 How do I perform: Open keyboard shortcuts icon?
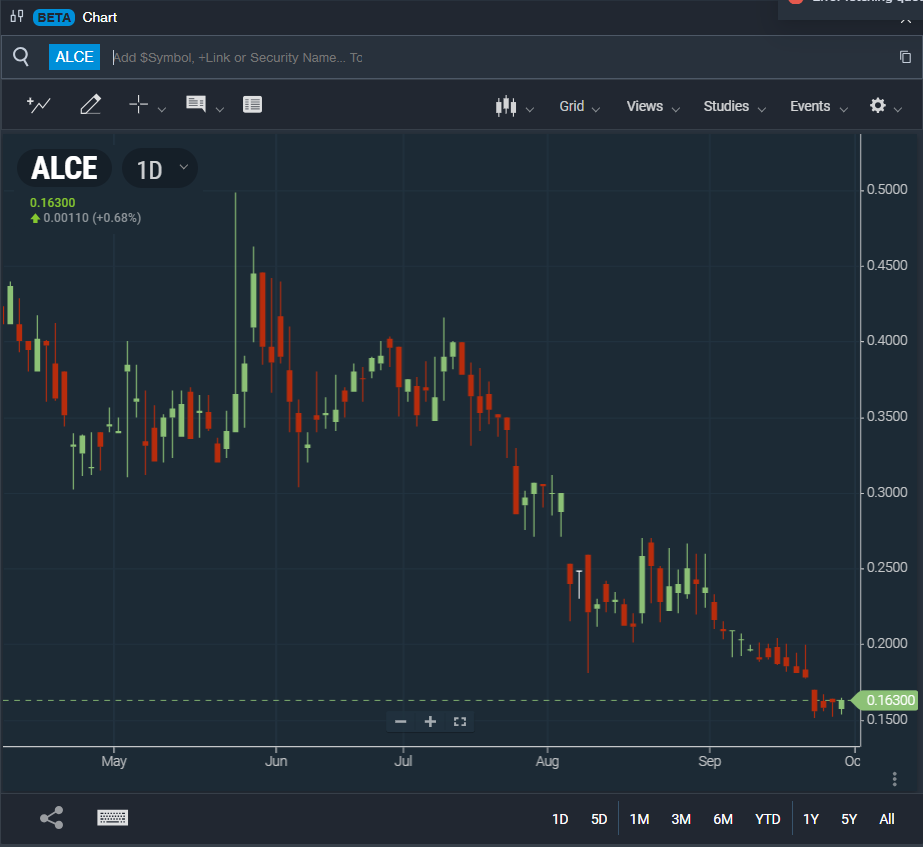[112, 818]
